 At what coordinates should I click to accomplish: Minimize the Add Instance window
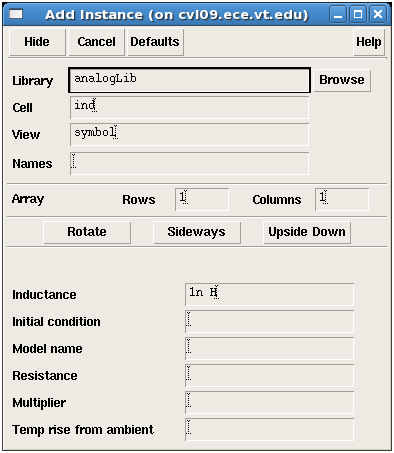pyautogui.click(x=338, y=14)
